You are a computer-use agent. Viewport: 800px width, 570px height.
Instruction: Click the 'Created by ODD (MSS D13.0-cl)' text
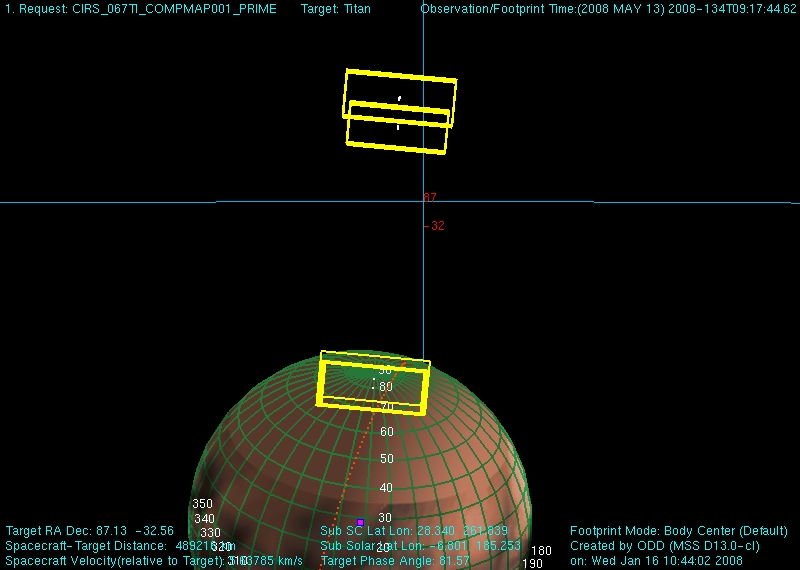[665, 546]
